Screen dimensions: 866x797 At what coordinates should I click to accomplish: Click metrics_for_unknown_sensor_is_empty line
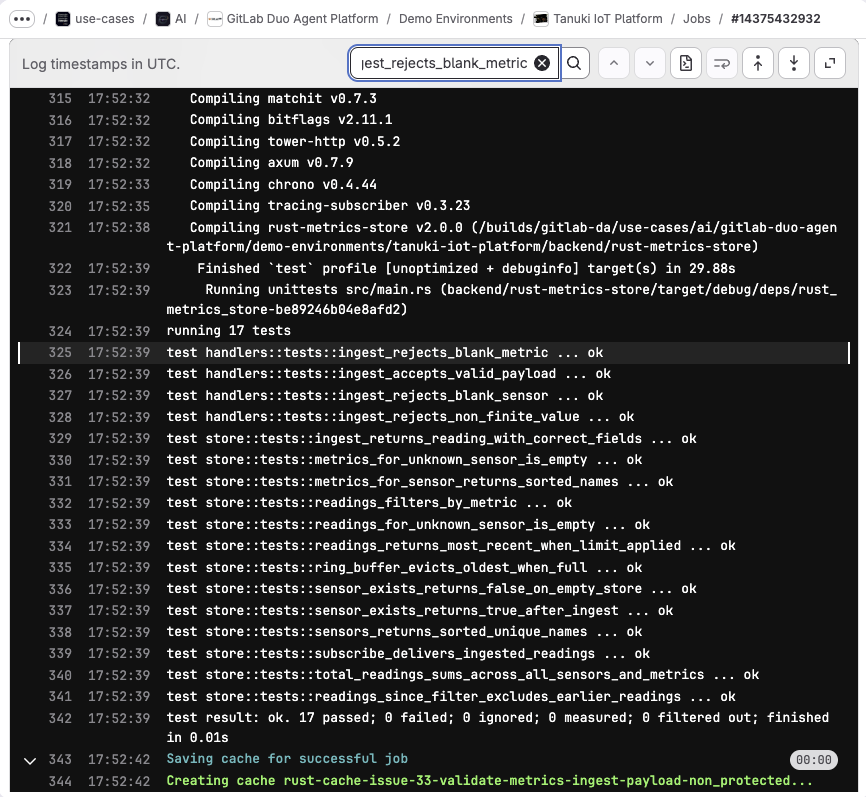(x=404, y=460)
